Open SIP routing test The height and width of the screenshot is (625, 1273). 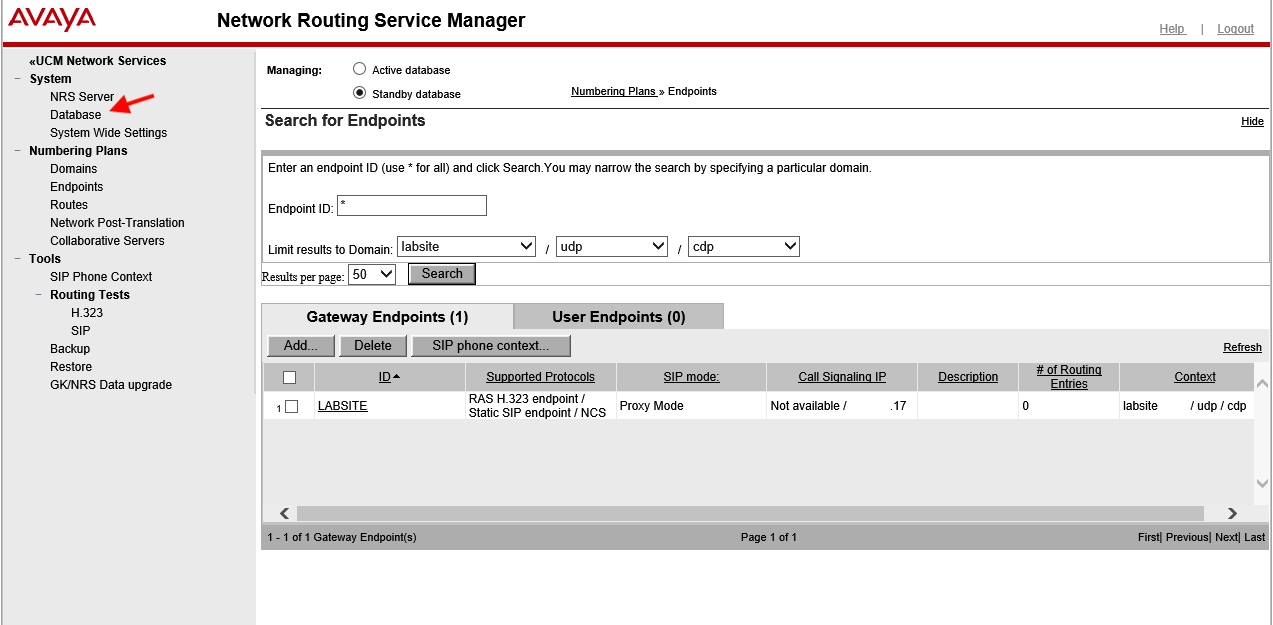81,331
